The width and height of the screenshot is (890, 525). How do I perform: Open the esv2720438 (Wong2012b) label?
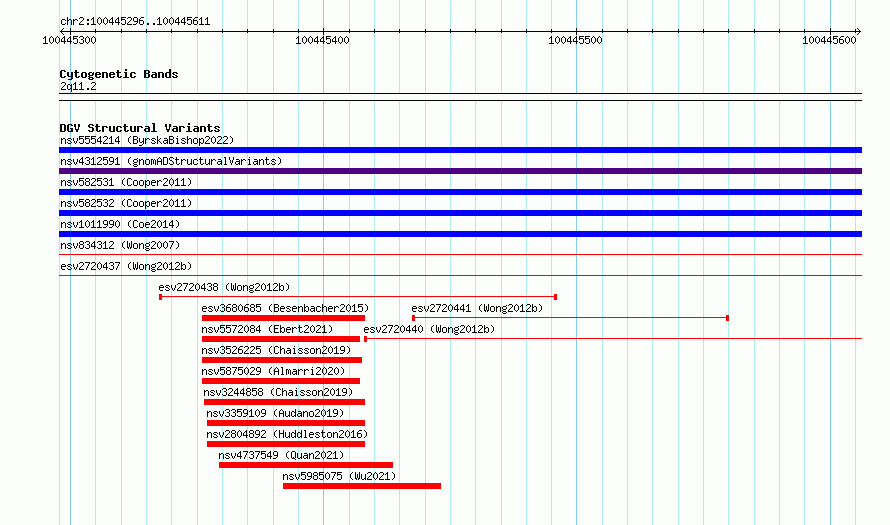[224, 287]
